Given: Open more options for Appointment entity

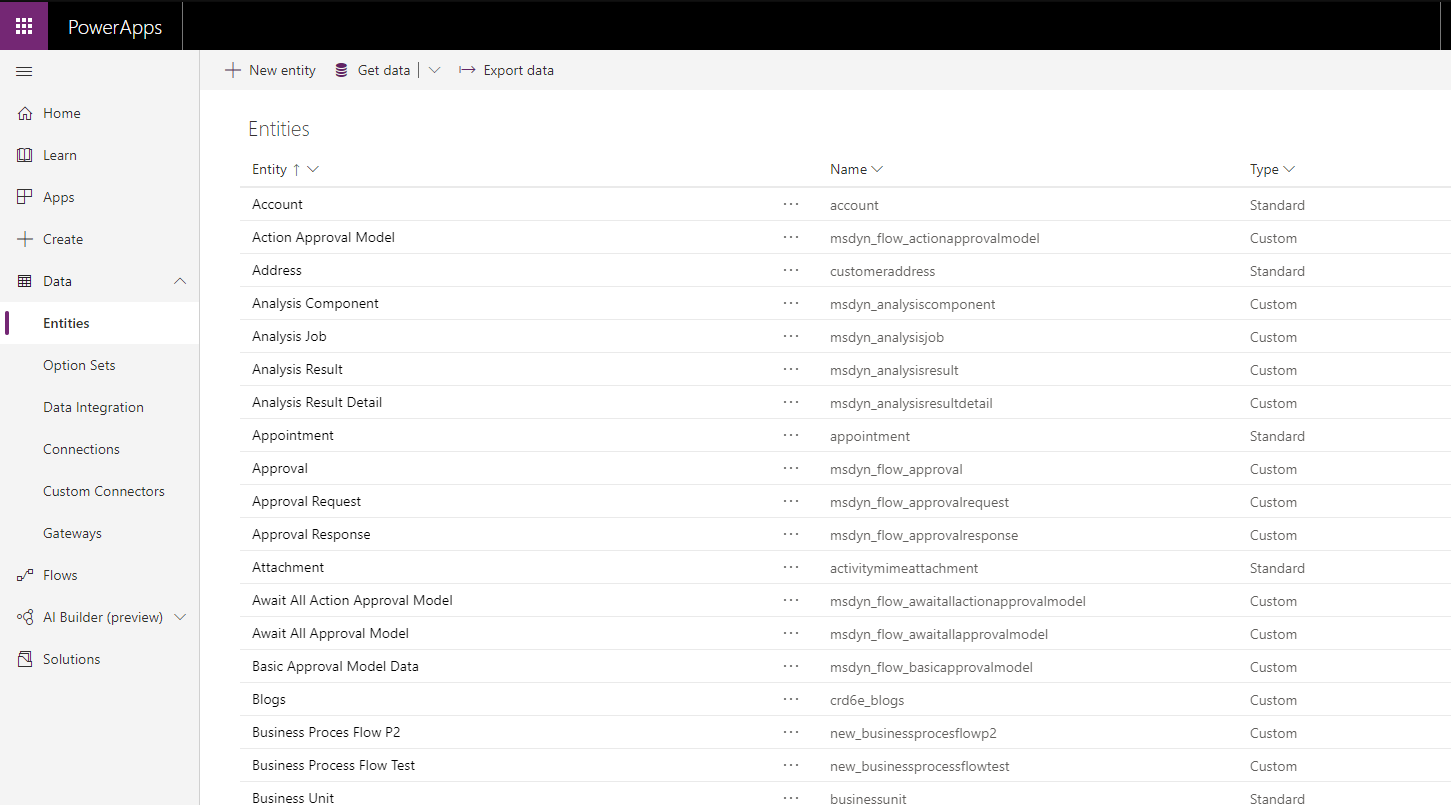Looking at the screenshot, I should (x=791, y=435).
